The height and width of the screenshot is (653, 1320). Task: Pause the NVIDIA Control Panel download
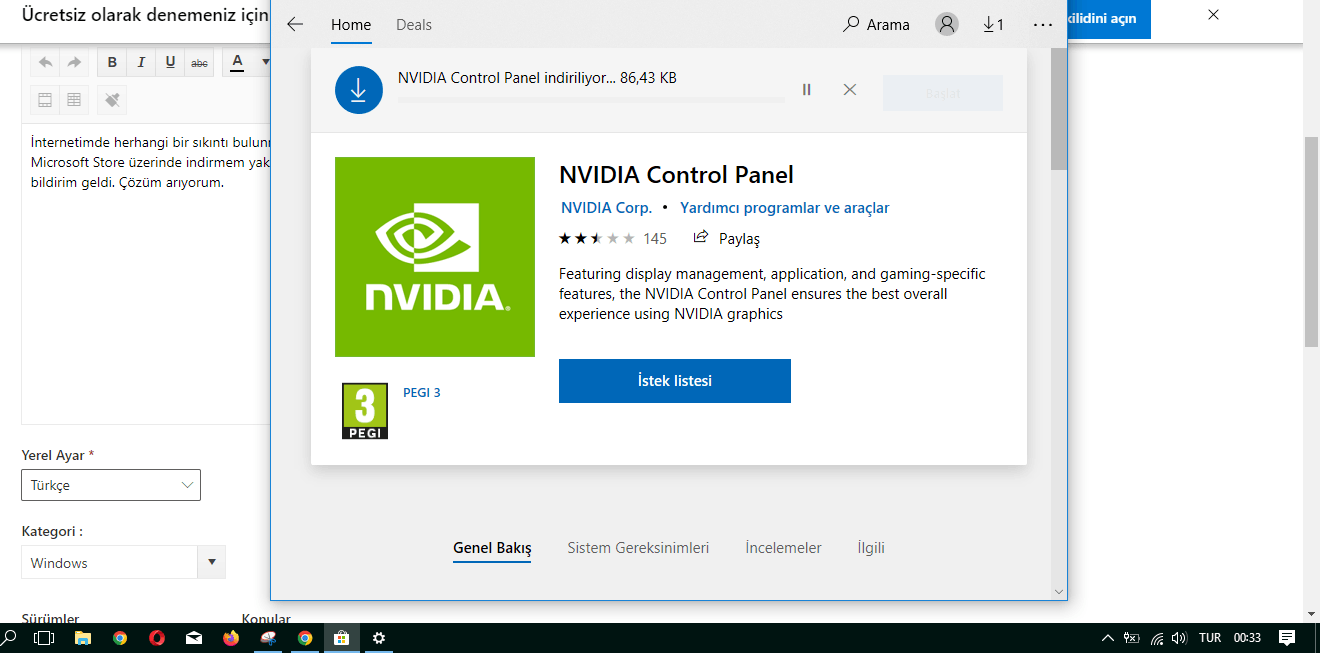tap(807, 90)
